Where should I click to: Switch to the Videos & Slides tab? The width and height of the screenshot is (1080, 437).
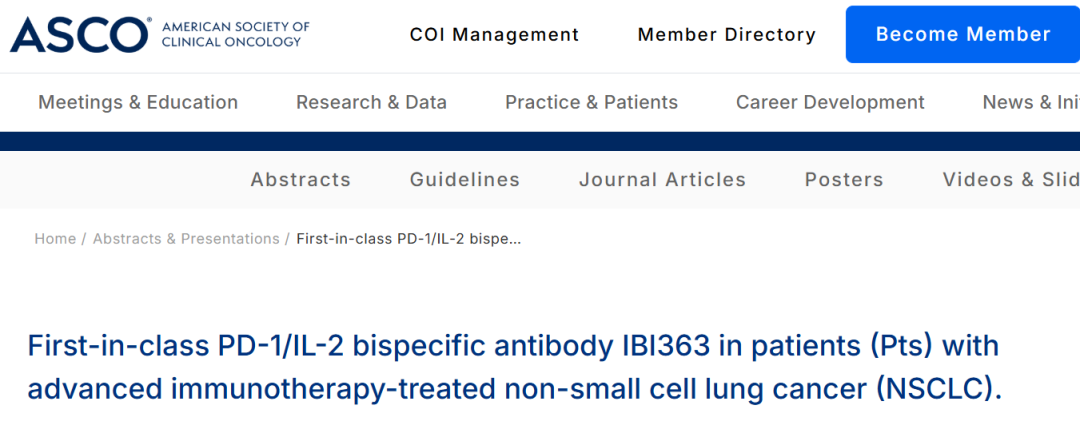tap(1011, 180)
